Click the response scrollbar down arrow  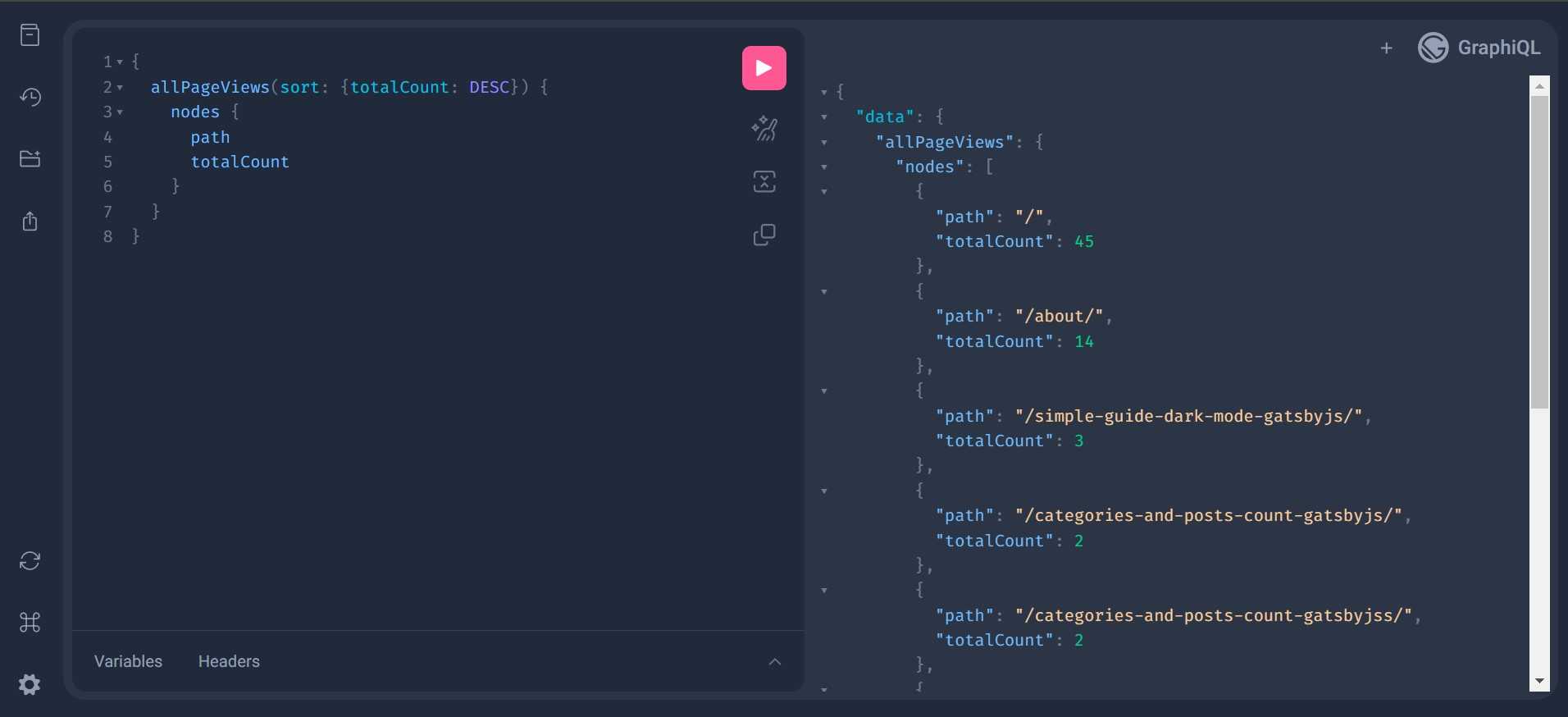point(1539,681)
